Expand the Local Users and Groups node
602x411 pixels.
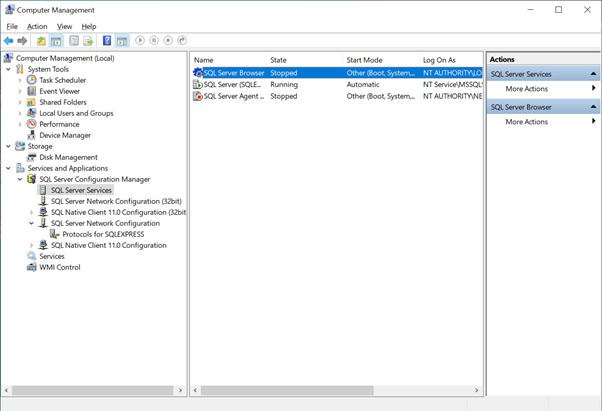(20, 113)
